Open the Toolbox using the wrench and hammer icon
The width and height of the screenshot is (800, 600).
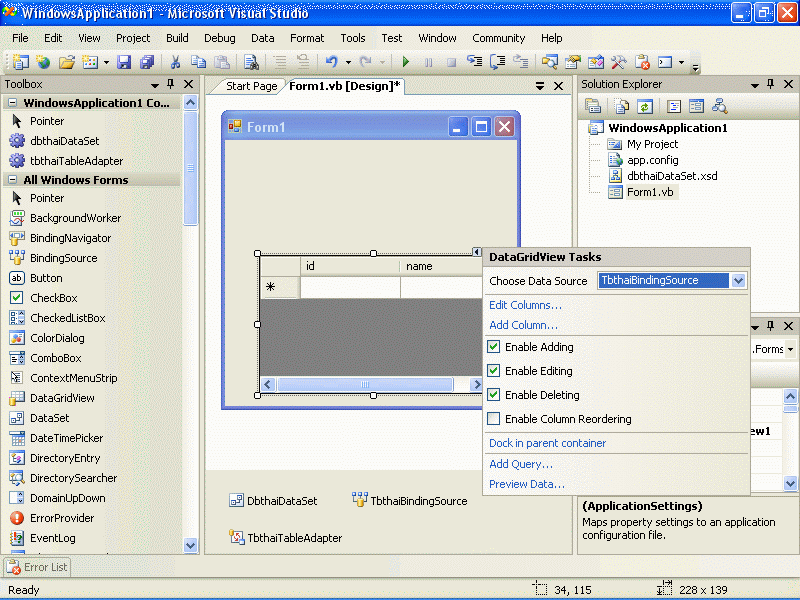coord(618,62)
